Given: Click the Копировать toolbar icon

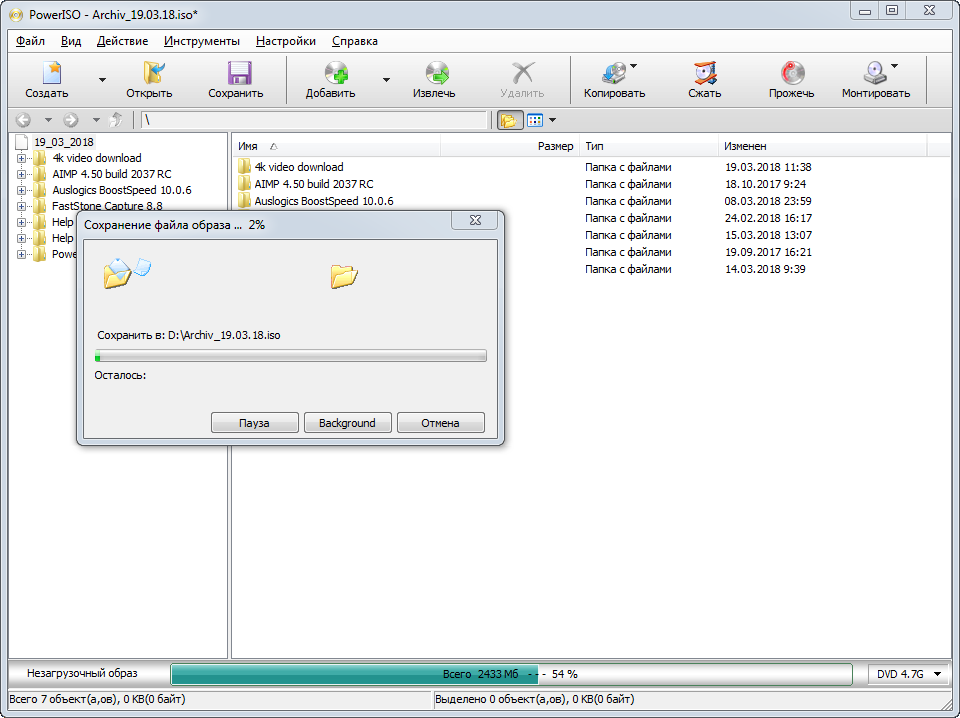Looking at the screenshot, I should tap(614, 73).
